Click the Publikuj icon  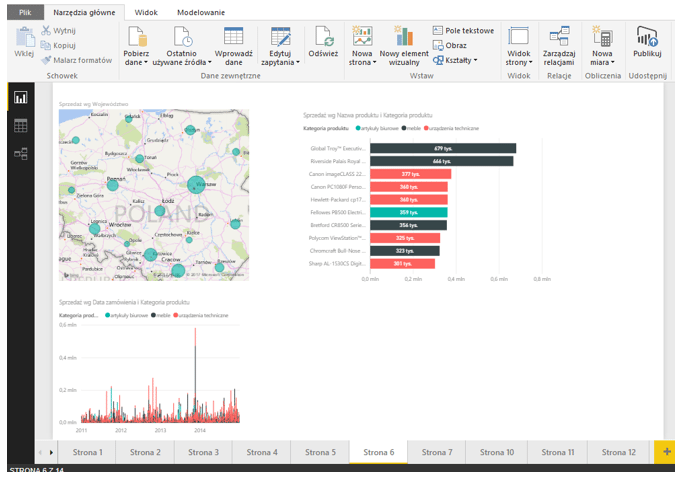(647, 36)
